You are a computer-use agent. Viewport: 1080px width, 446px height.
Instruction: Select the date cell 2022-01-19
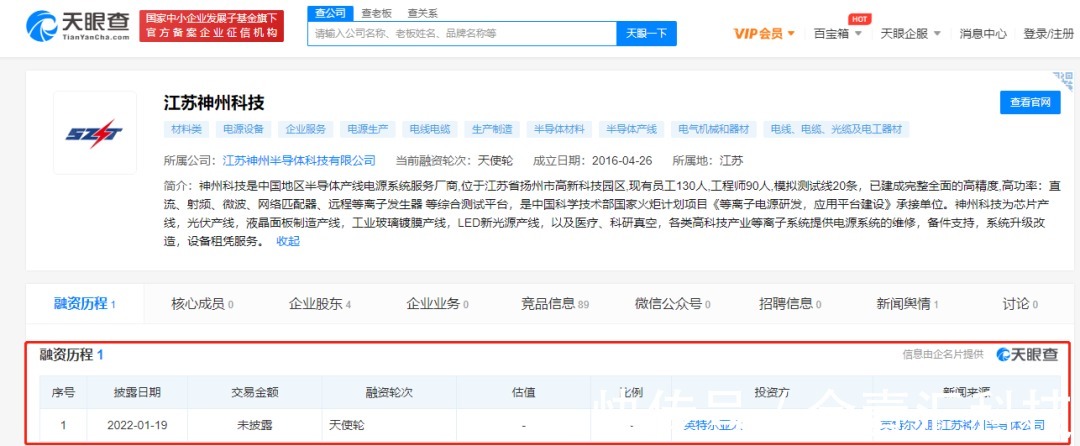tap(137, 425)
